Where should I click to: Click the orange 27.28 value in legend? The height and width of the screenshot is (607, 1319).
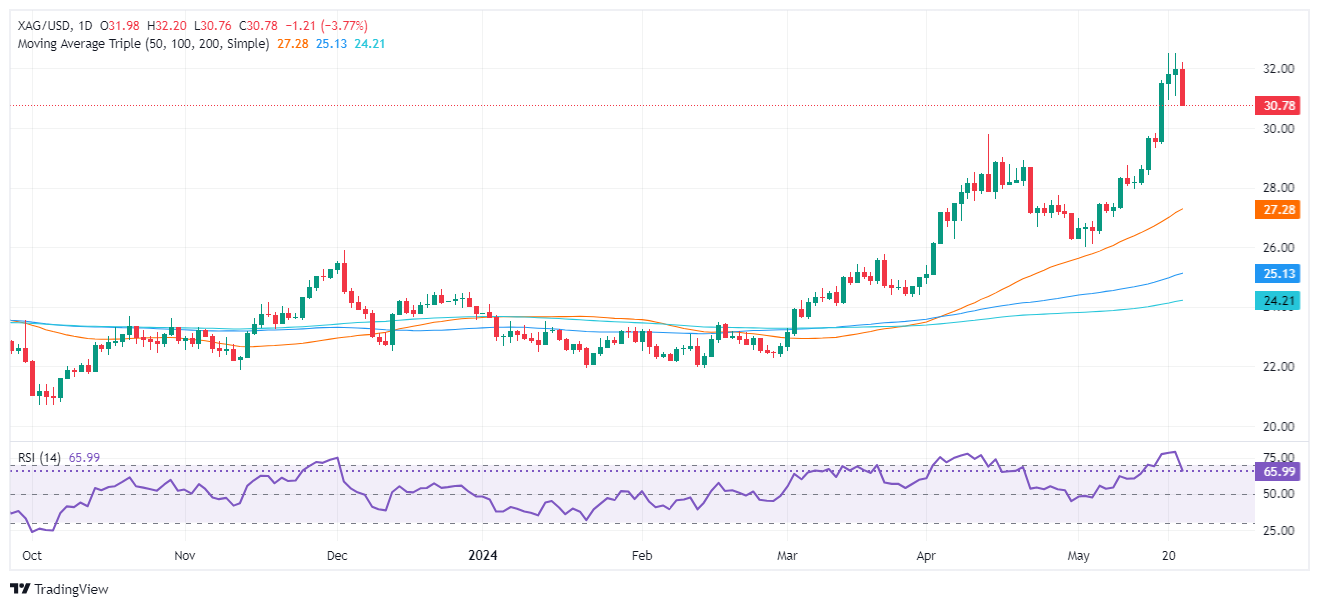tap(291, 44)
